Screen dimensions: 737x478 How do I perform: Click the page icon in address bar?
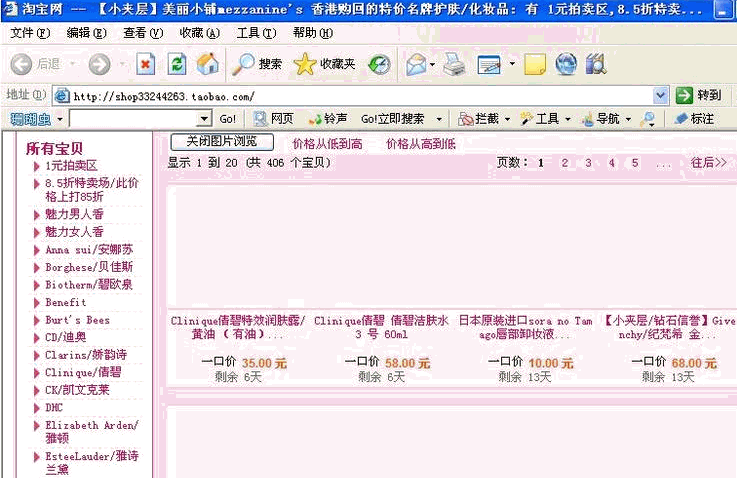click(62, 96)
